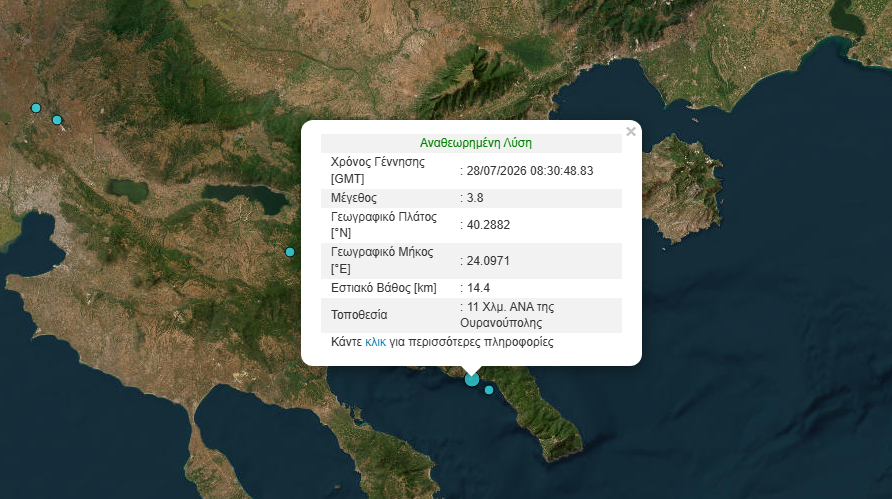Image resolution: width=892 pixels, height=499 pixels.
Task: Click the longitude value 24.0971
Action: 488,261
